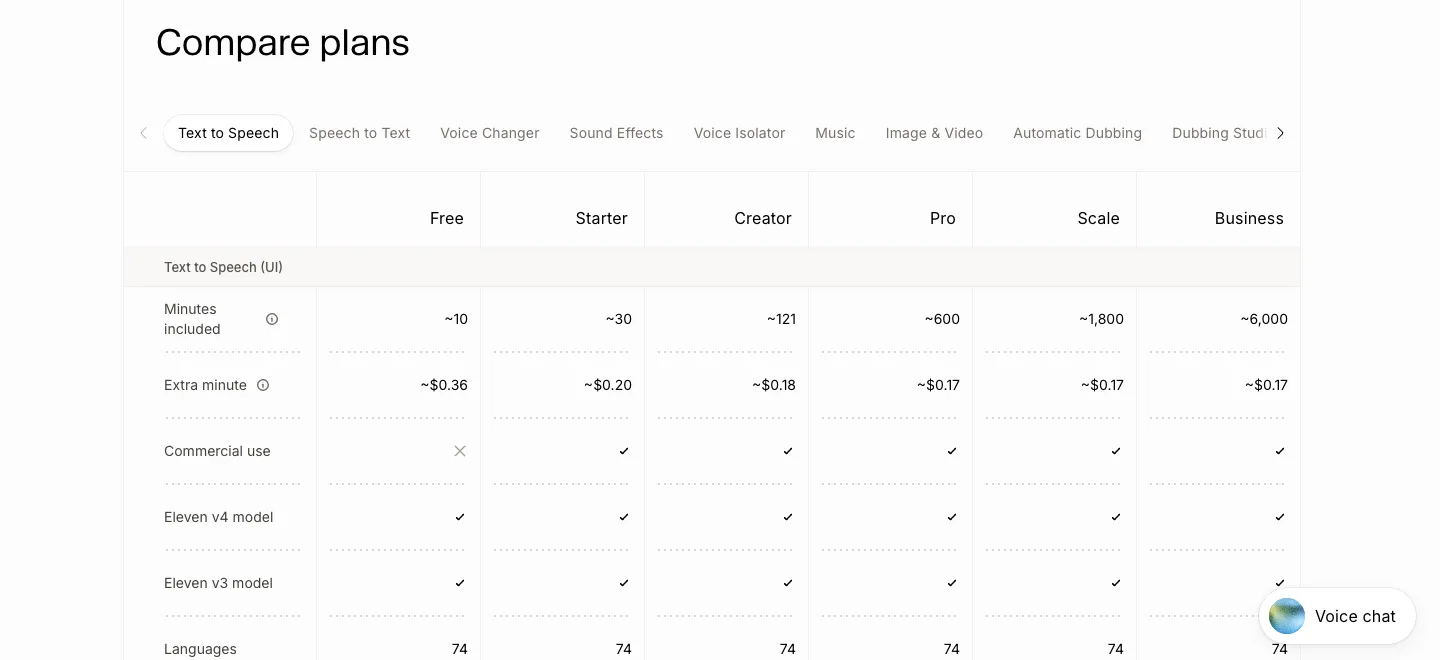The height and width of the screenshot is (660, 1440).
Task: Click Pro plan Eleven v3 model checkmark
Action: [x=952, y=583]
